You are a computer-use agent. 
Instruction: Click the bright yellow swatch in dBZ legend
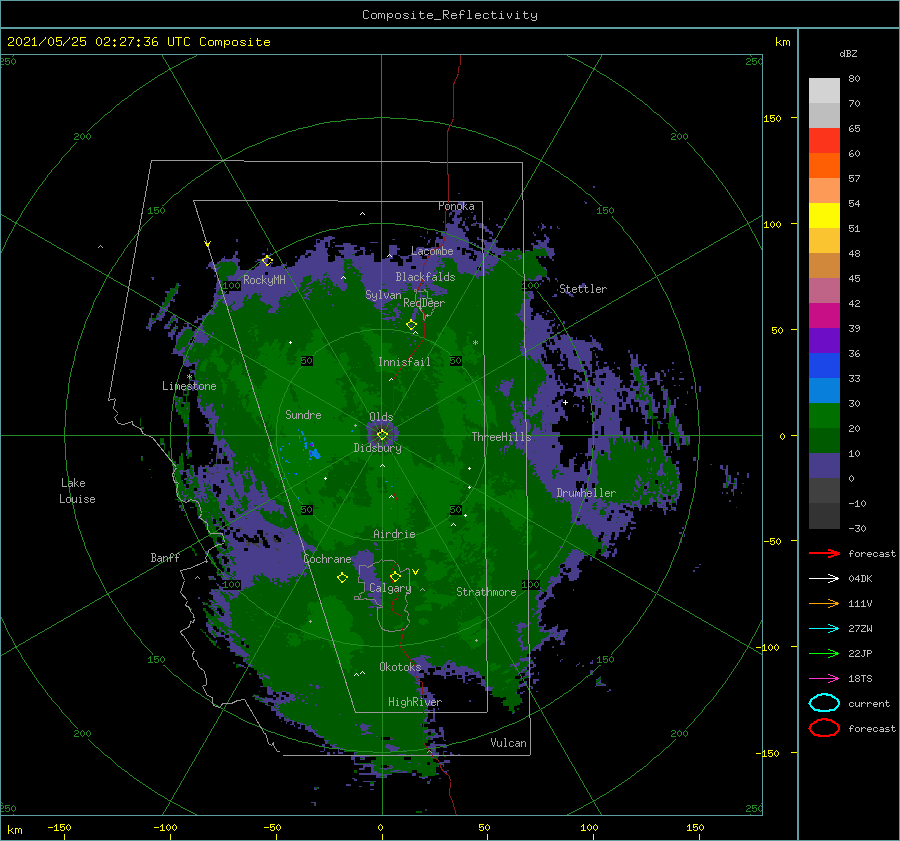pyautogui.click(x=824, y=215)
